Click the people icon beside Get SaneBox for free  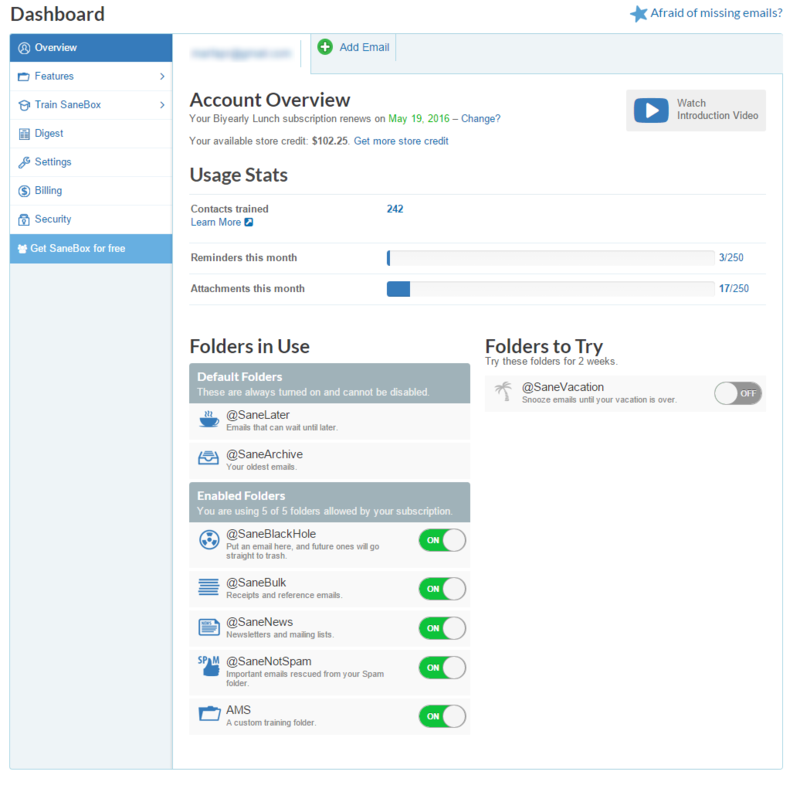22,249
